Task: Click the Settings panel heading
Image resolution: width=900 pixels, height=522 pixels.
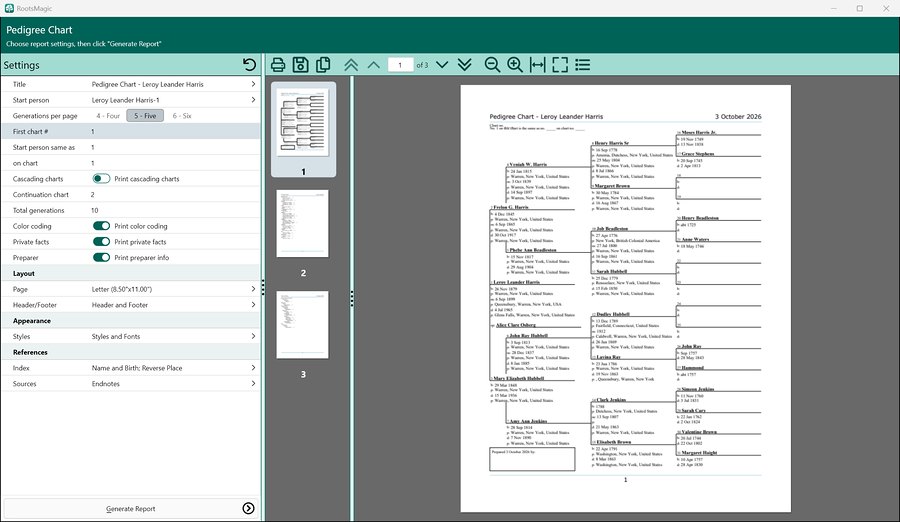Action: [21, 65]
